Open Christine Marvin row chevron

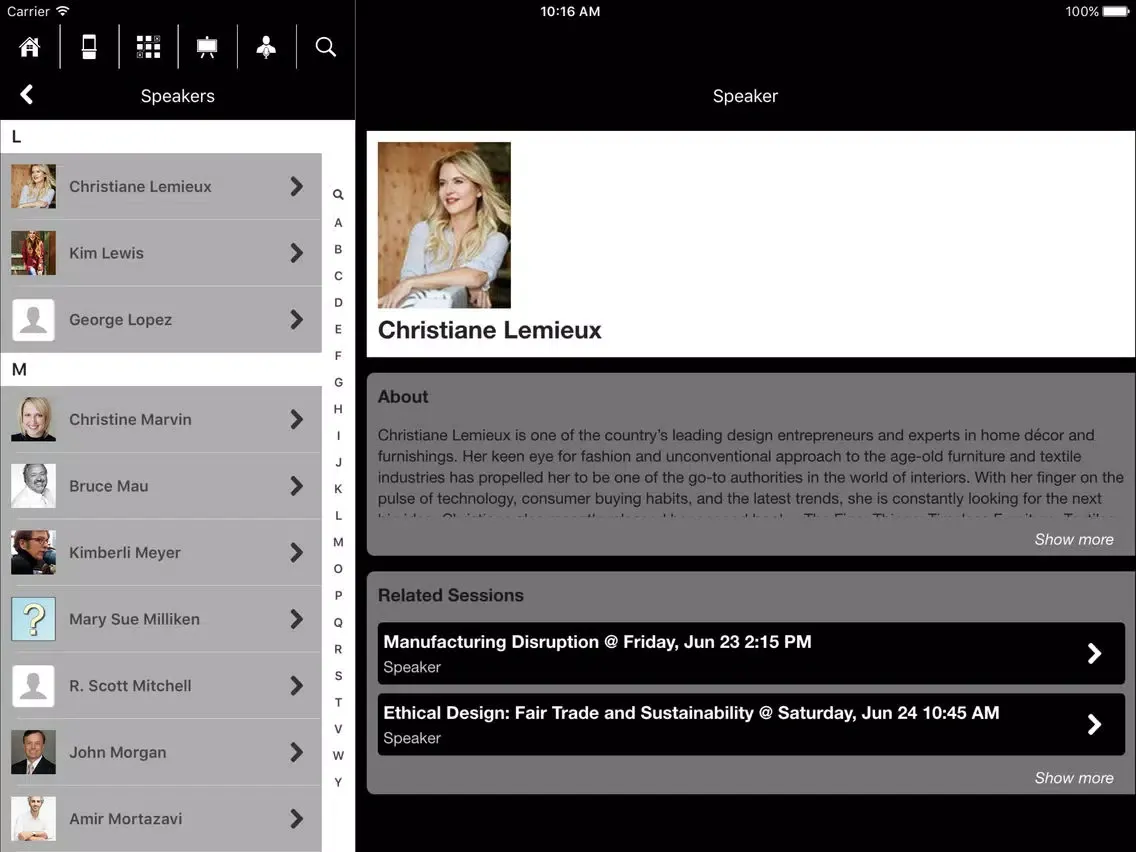coord(296,419)
